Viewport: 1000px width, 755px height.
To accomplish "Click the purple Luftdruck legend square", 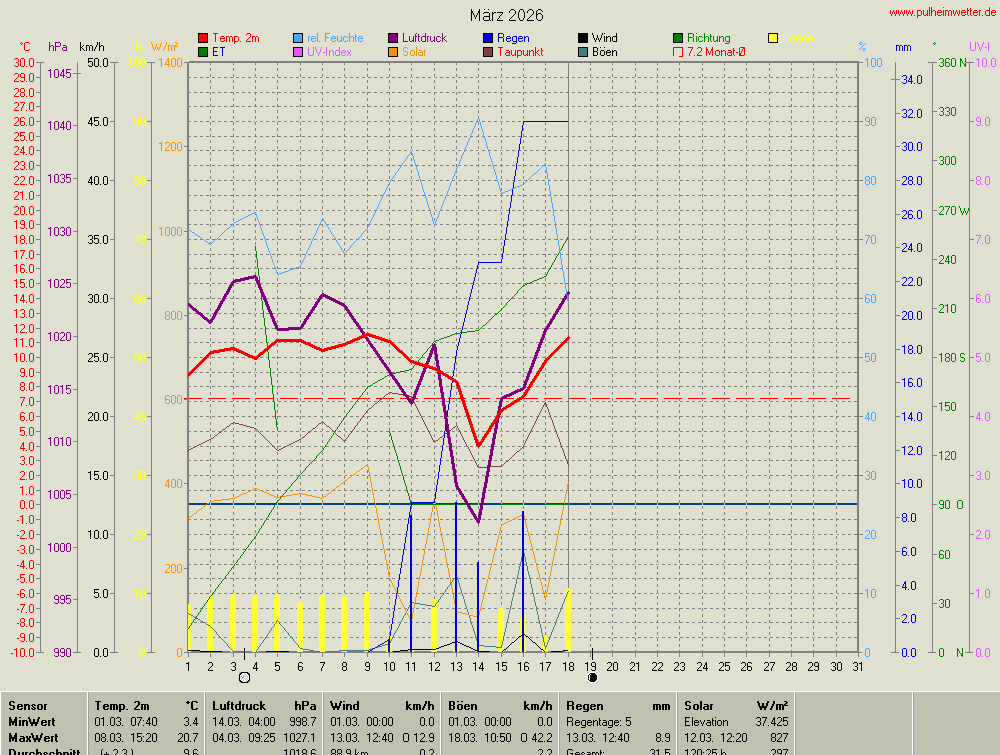I will point(393,38).
